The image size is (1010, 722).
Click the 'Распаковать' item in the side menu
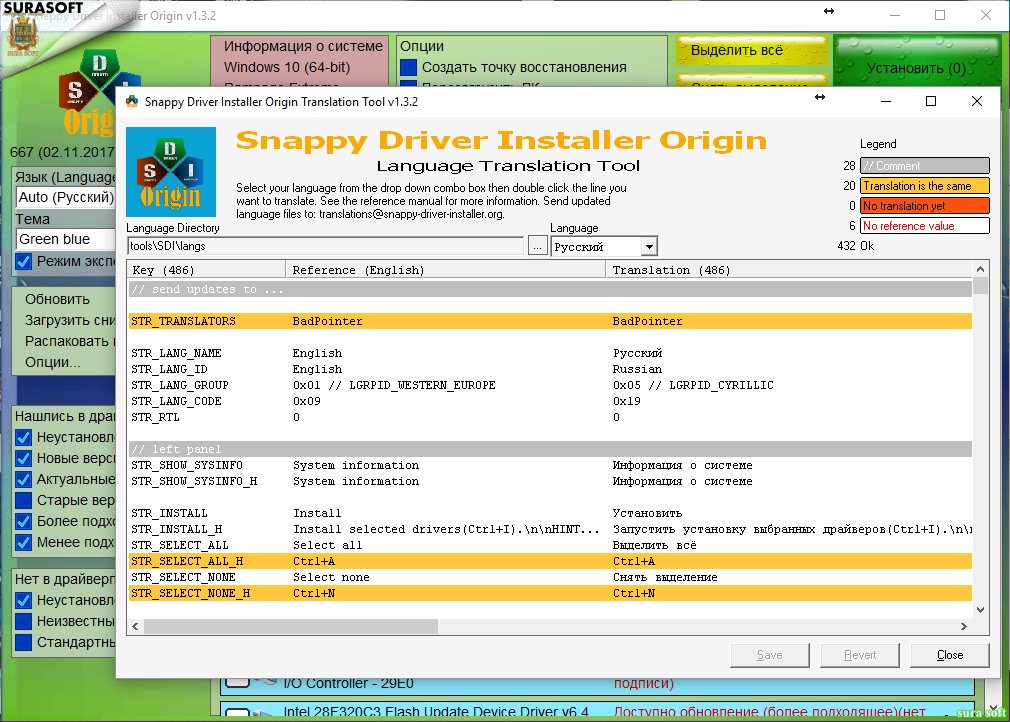point(70,341)
